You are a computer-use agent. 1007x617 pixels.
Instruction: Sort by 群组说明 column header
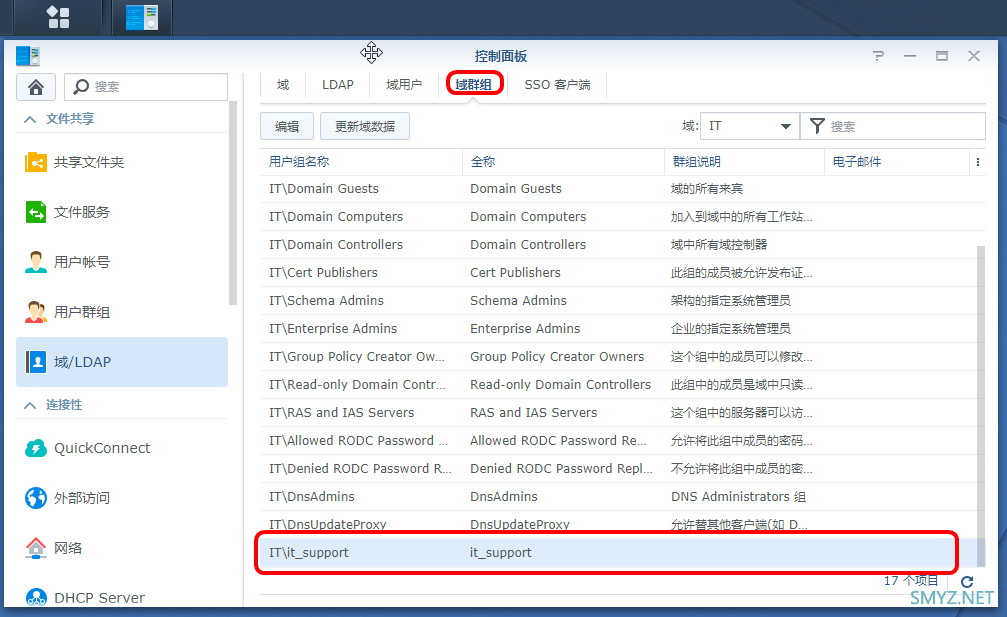744,162
